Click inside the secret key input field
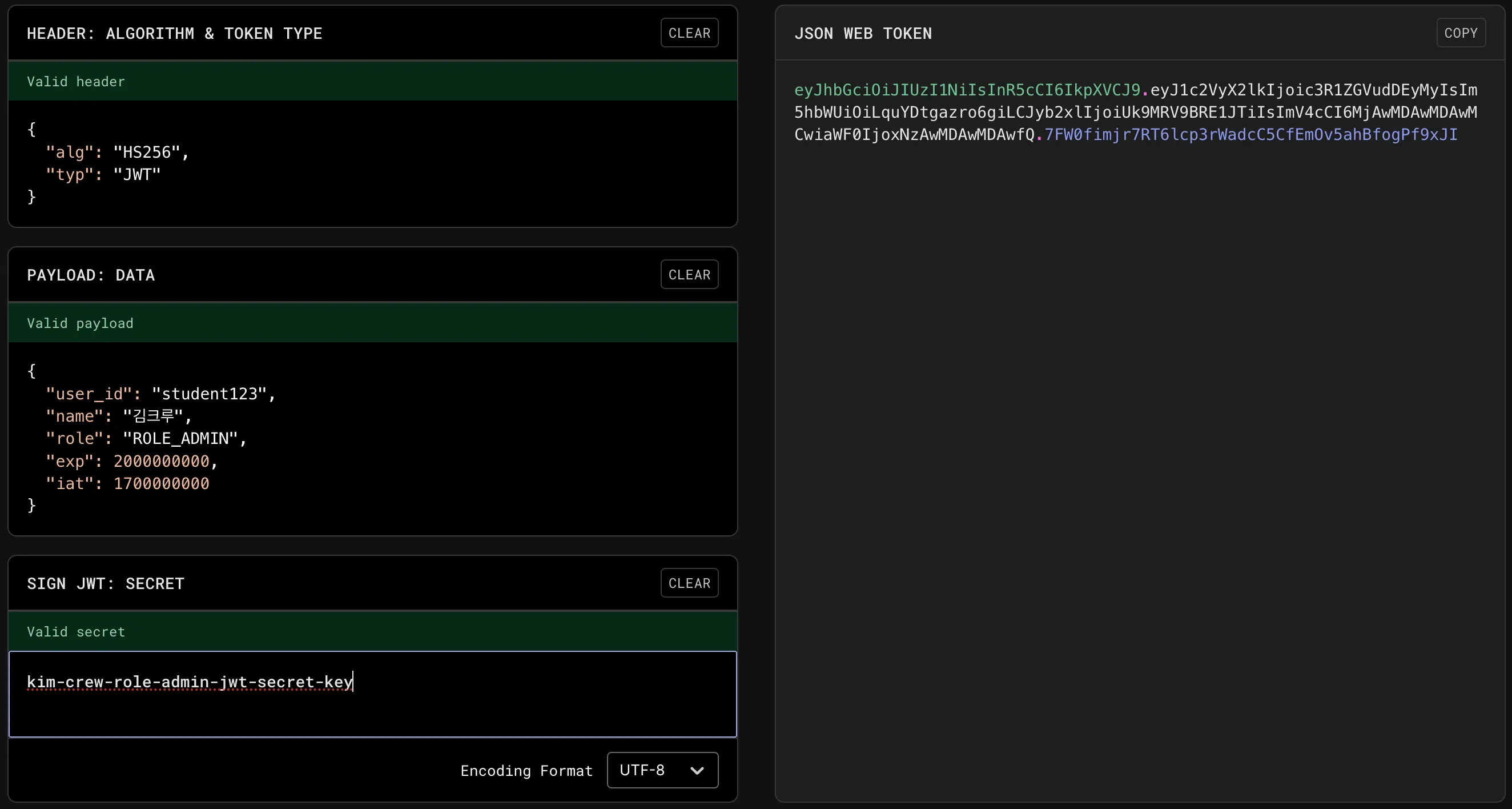Screen dimensions: 1512x809 pos(372,694)
